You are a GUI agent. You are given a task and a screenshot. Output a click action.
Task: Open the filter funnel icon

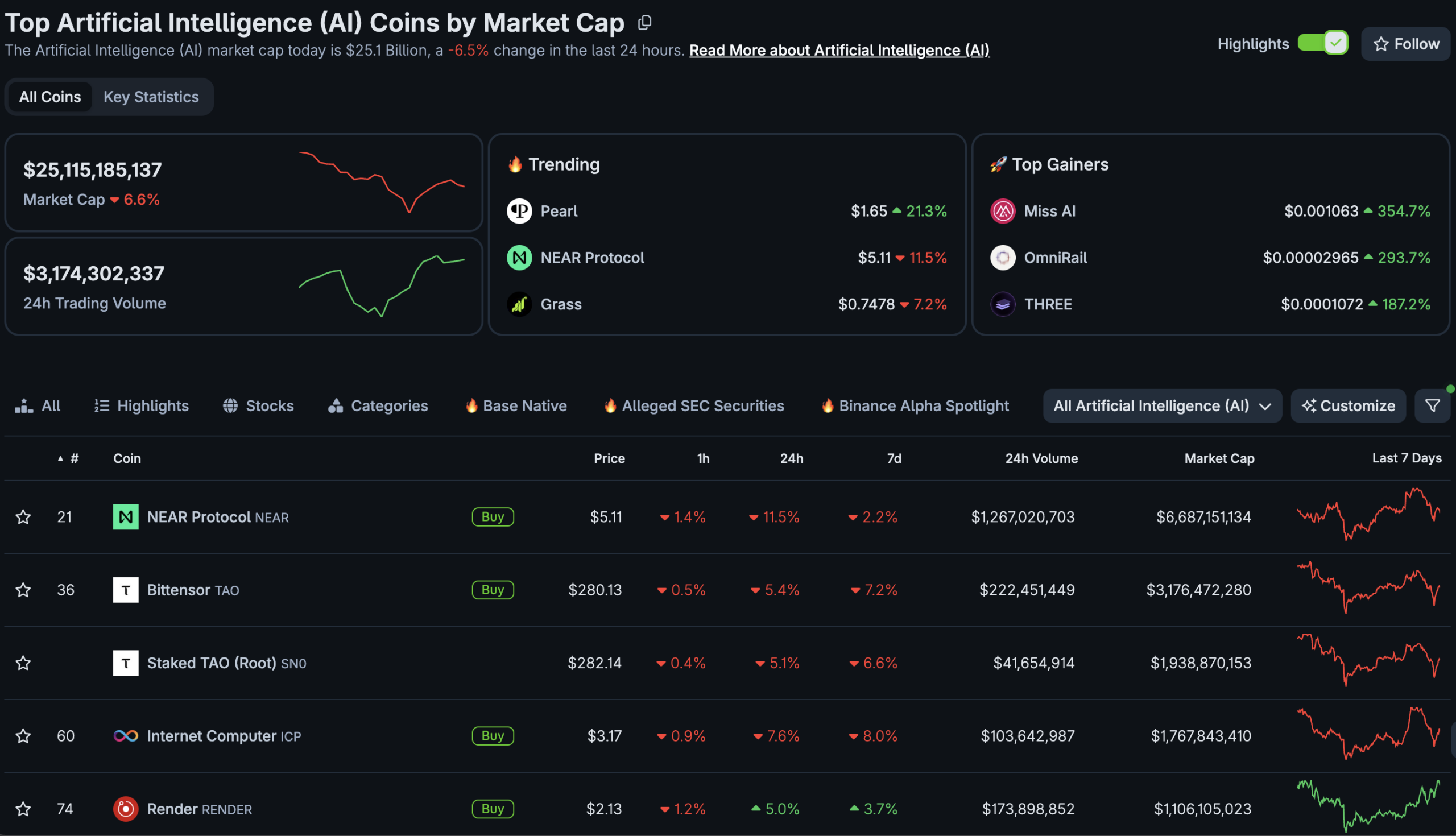tap(1432, 406)
